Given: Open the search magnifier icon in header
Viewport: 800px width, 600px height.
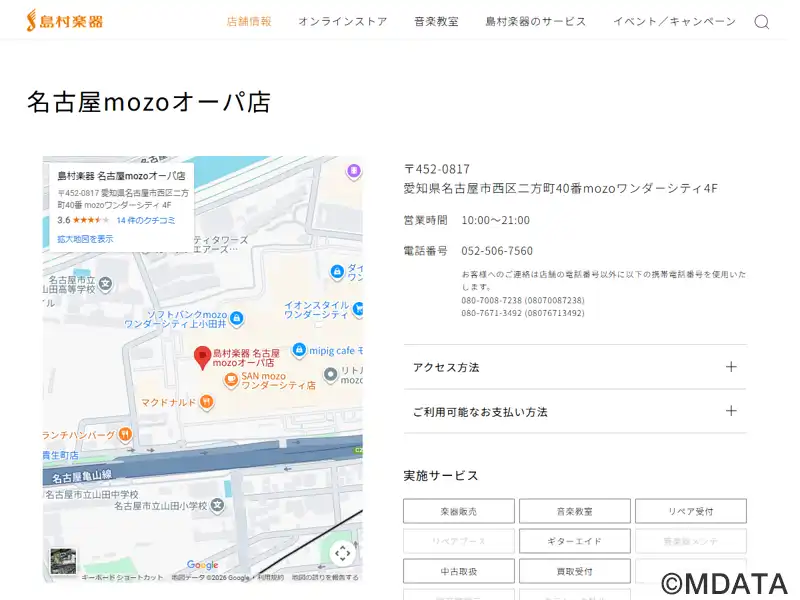Looking at the screenshot, I should (x=762, y=22).
